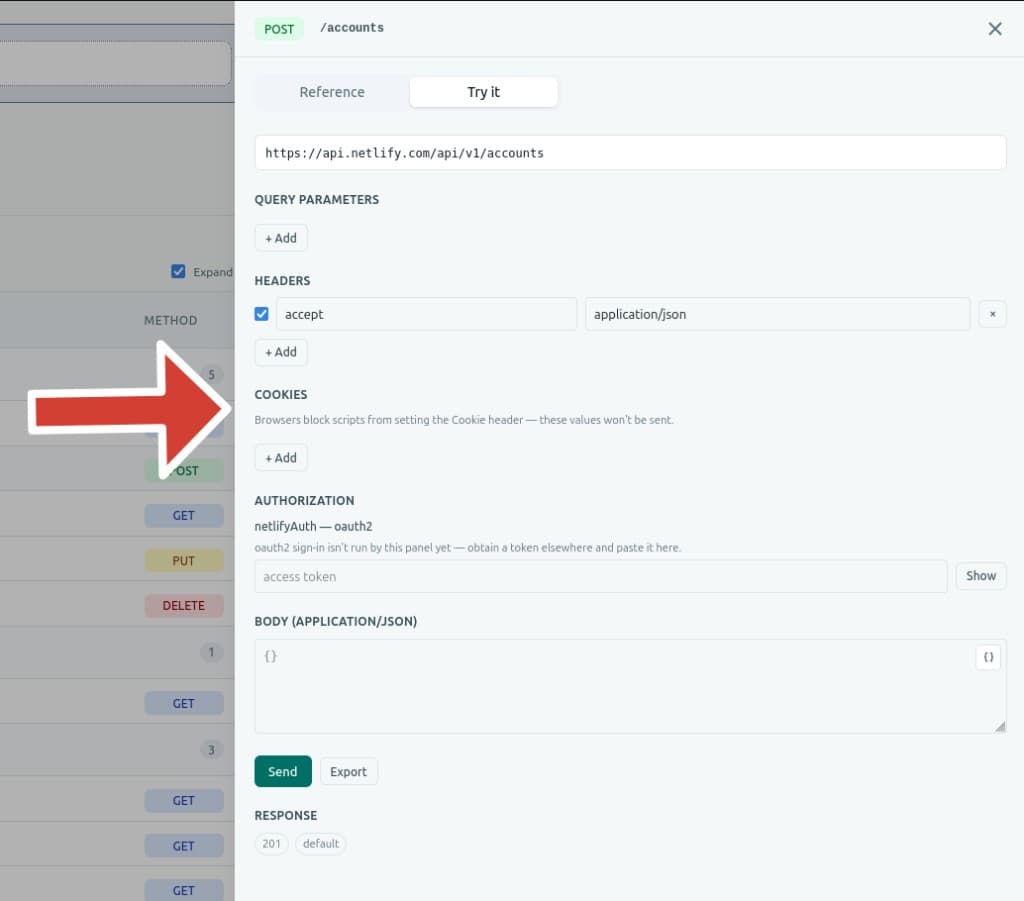Image resolution: width=1024 pixels, height=901 pixels.
Task: Click the DELETE method badge in background
Action: click(184, 606)
